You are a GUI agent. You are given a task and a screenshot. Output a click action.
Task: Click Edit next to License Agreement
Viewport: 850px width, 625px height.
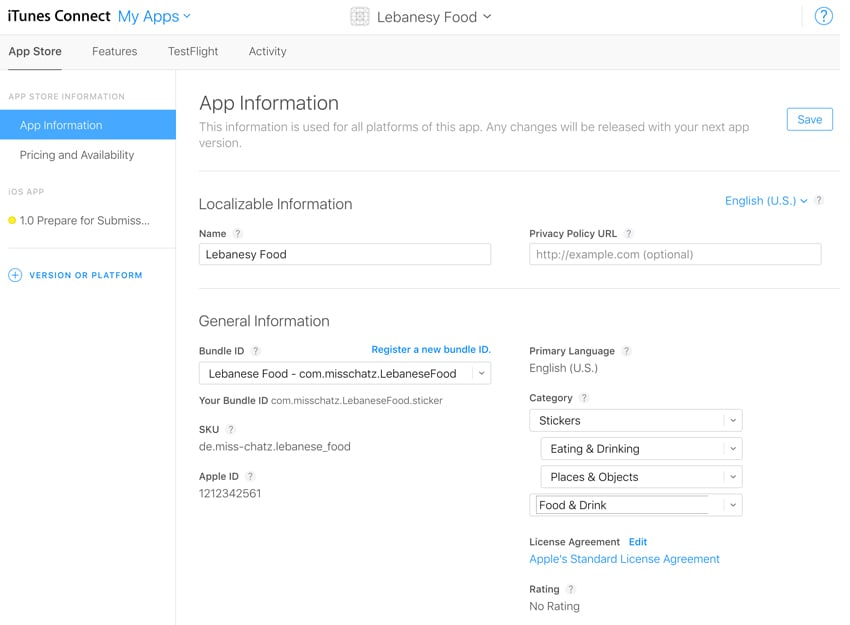(x=638, y=542)
